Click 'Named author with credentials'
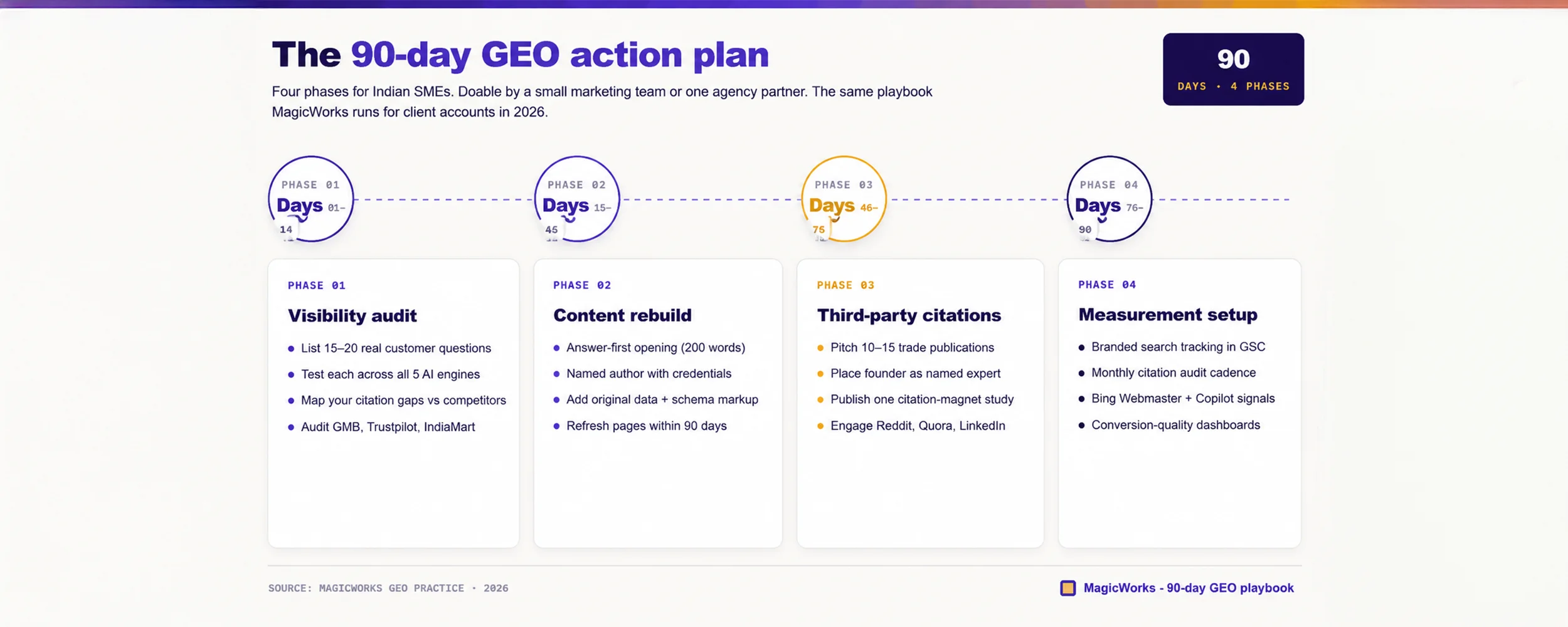The width and height of the screenshot is (1568, 627). click(x=649, y=374)
